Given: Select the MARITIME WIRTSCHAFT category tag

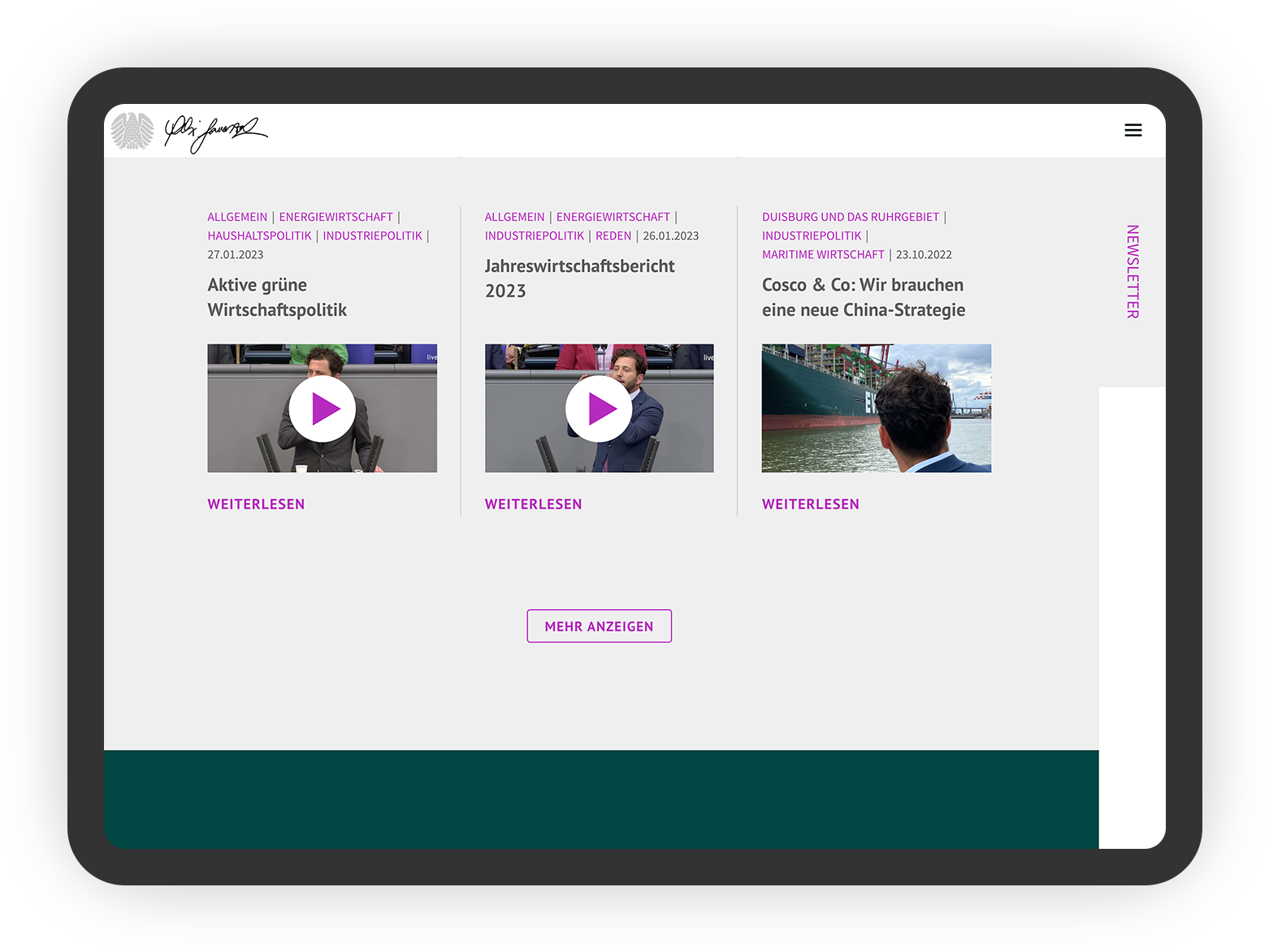Looking at the screenshot, I should [x=822, y=254].
